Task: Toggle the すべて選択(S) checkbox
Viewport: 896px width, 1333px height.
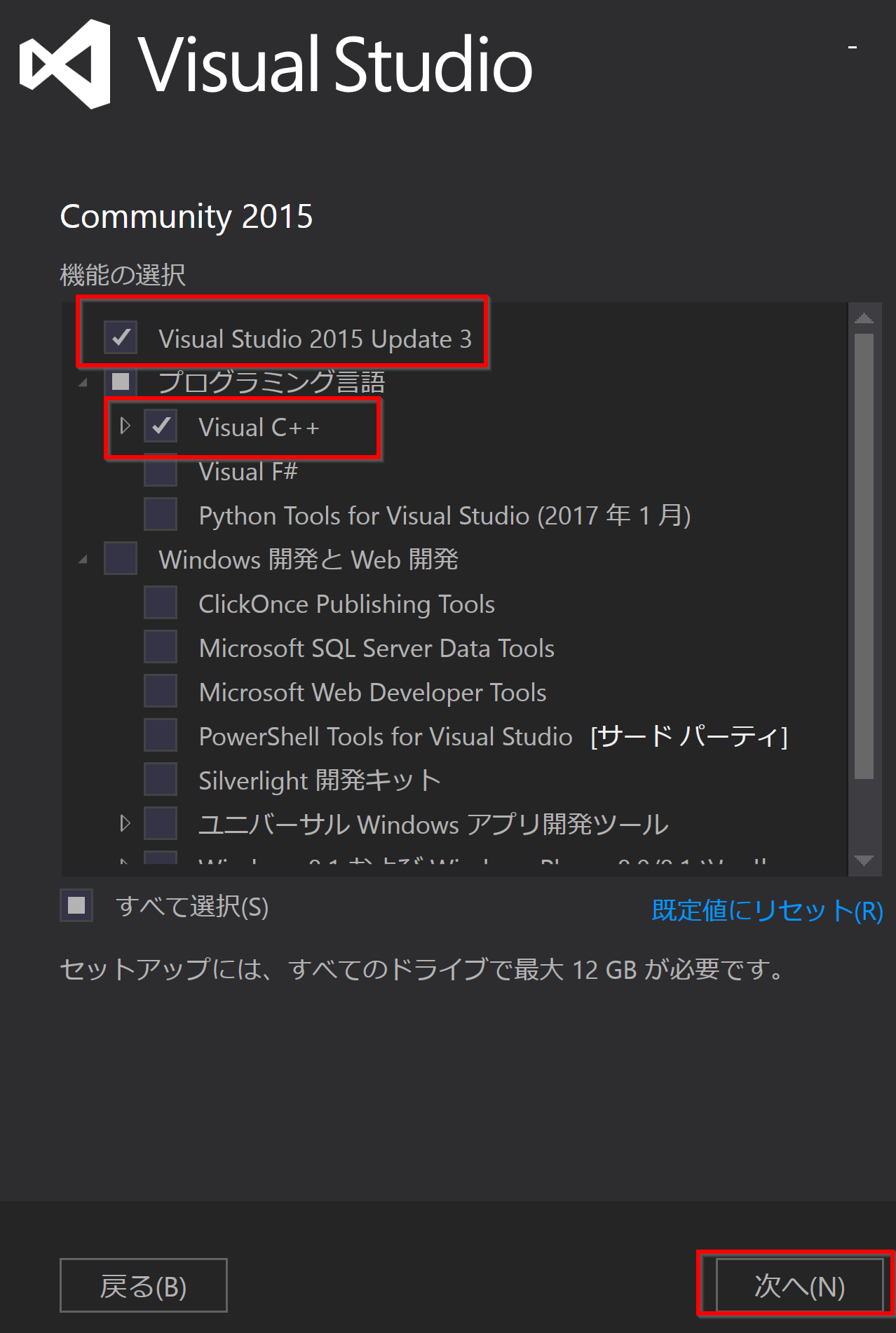Action: coord(76,905)
